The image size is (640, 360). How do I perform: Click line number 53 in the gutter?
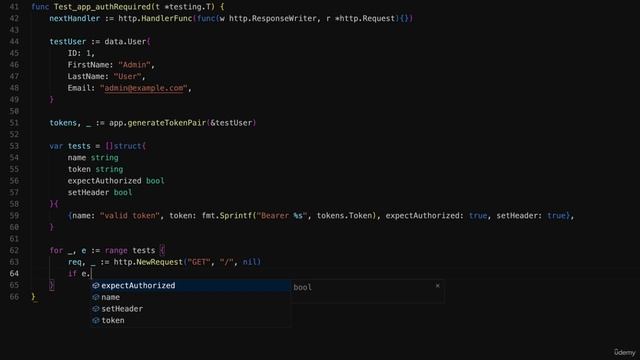click(14, 146)
